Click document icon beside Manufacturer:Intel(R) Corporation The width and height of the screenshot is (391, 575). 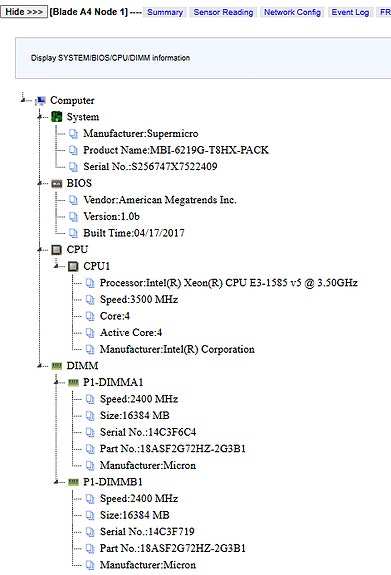pyautogui.click(x=90, y=349)
